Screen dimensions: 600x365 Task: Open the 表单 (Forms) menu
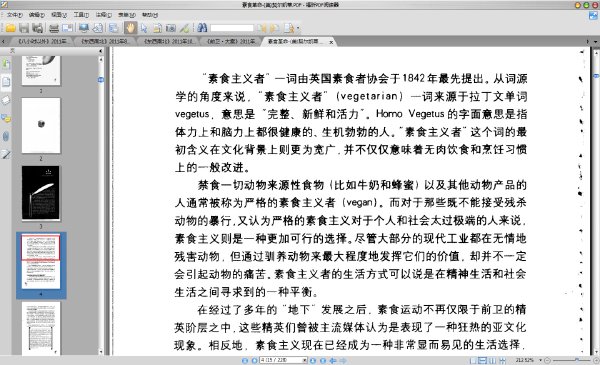[x=127, y=15]
